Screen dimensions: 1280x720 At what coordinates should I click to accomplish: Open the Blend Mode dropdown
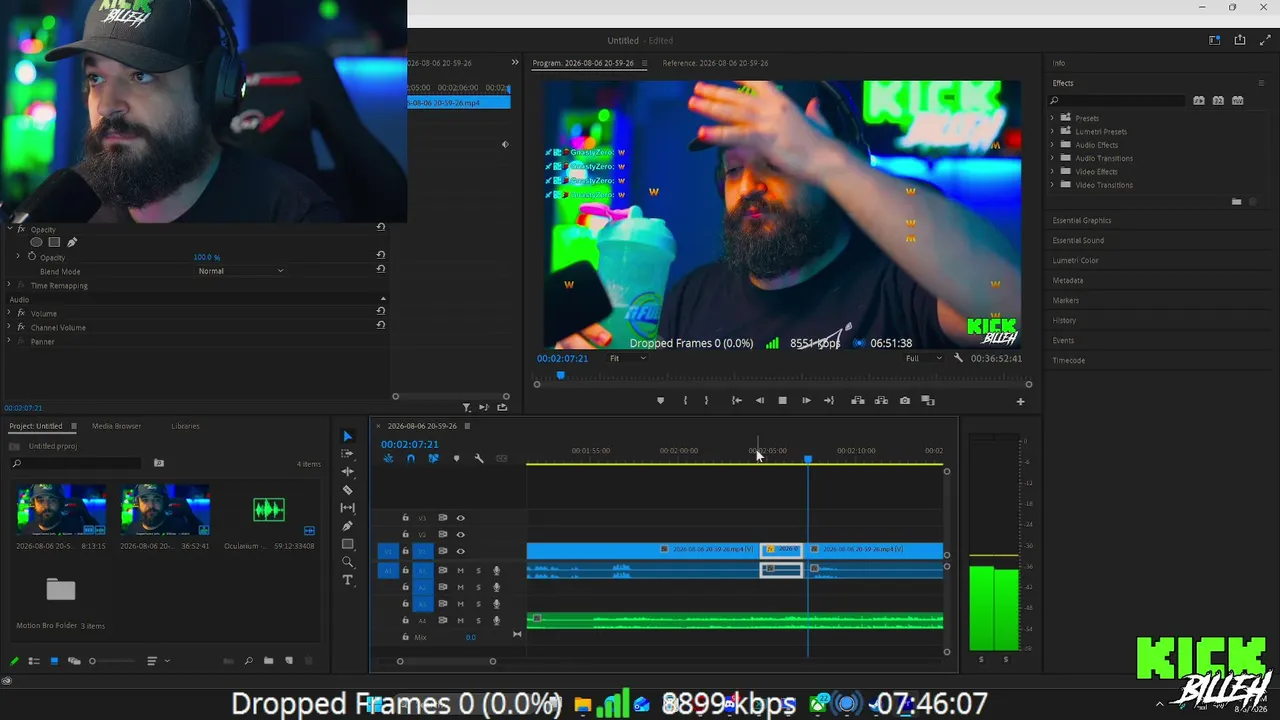240,271
